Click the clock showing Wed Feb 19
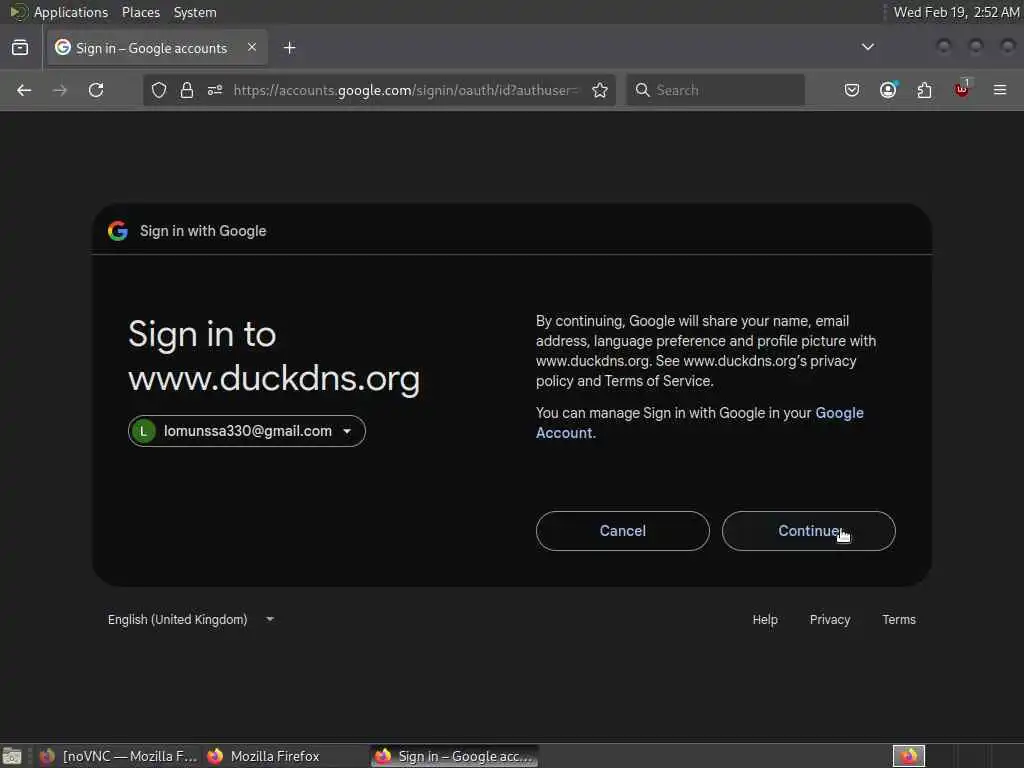The height and width of the screenshot is (768, 1024). (955, 12)
